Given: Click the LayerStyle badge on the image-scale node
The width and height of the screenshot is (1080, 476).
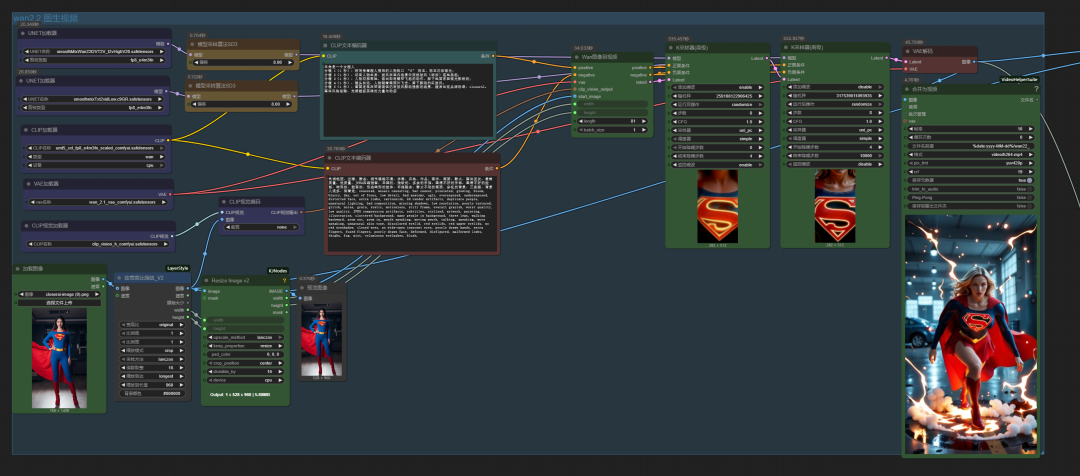Looking at the screenshot, I should tap(178, 268).
